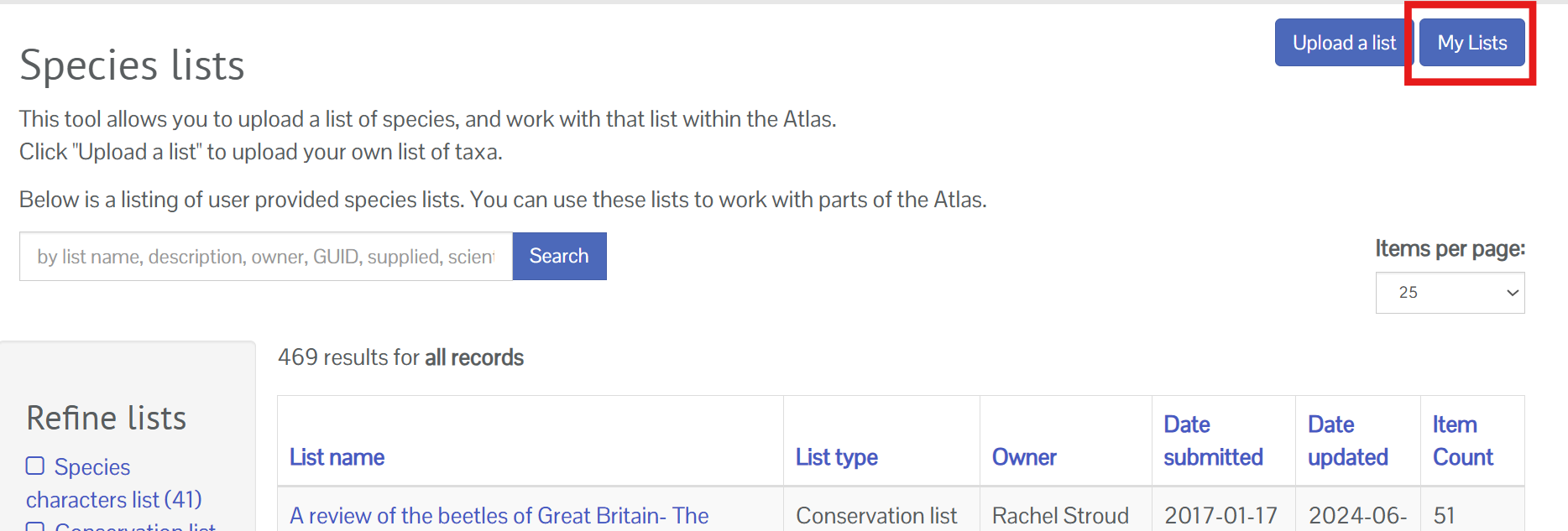Sort by Item Count column
Viewport: 1568px width, 531px height.
[1463, 440]
